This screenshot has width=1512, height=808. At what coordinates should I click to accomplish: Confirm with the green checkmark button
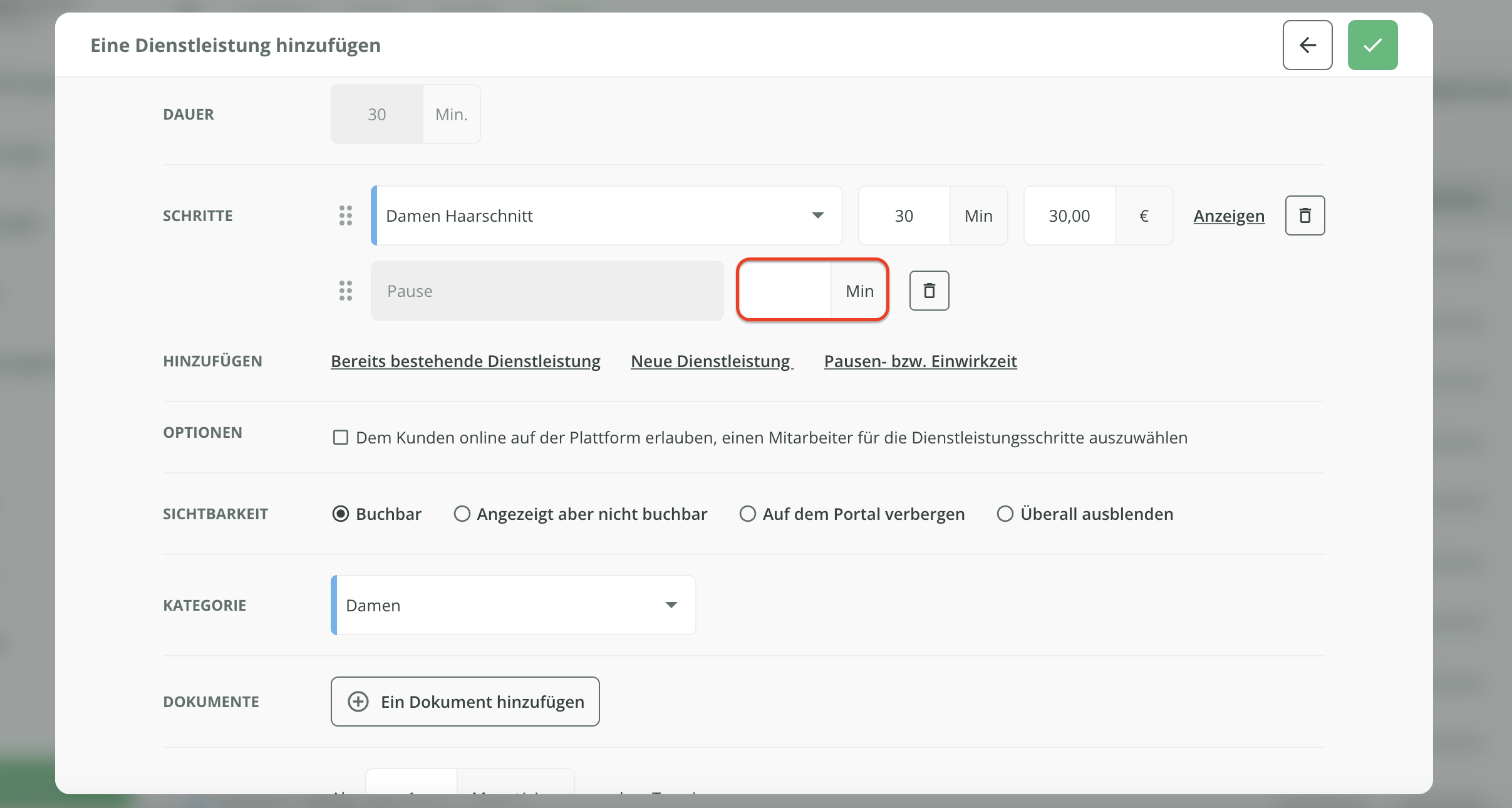[1372, 45]
